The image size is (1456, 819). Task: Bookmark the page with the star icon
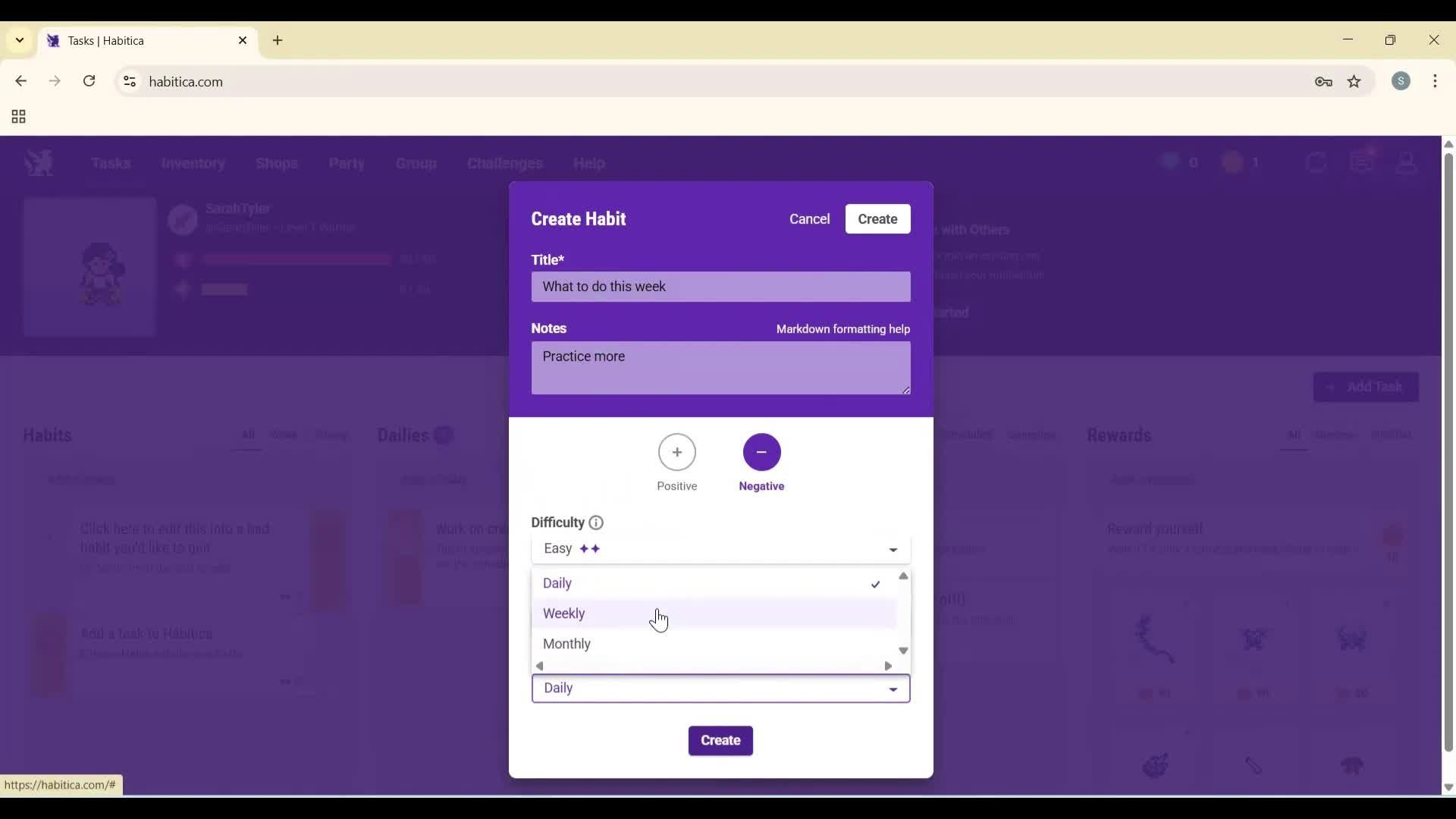[1355, 82]
